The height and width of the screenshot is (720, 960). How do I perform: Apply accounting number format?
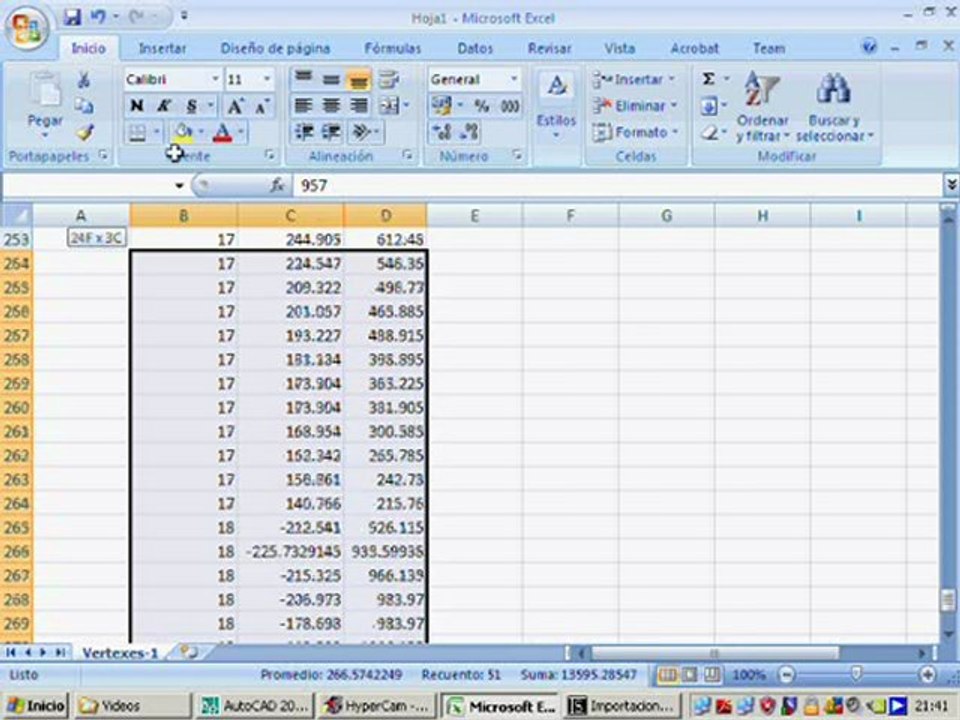click(x=441, y=106)
